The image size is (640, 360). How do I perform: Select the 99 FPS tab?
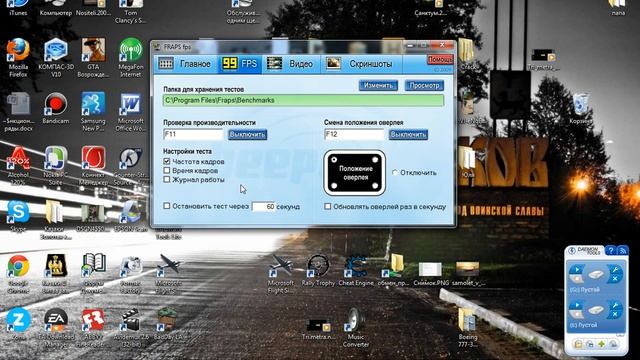(x=240, y=64)
